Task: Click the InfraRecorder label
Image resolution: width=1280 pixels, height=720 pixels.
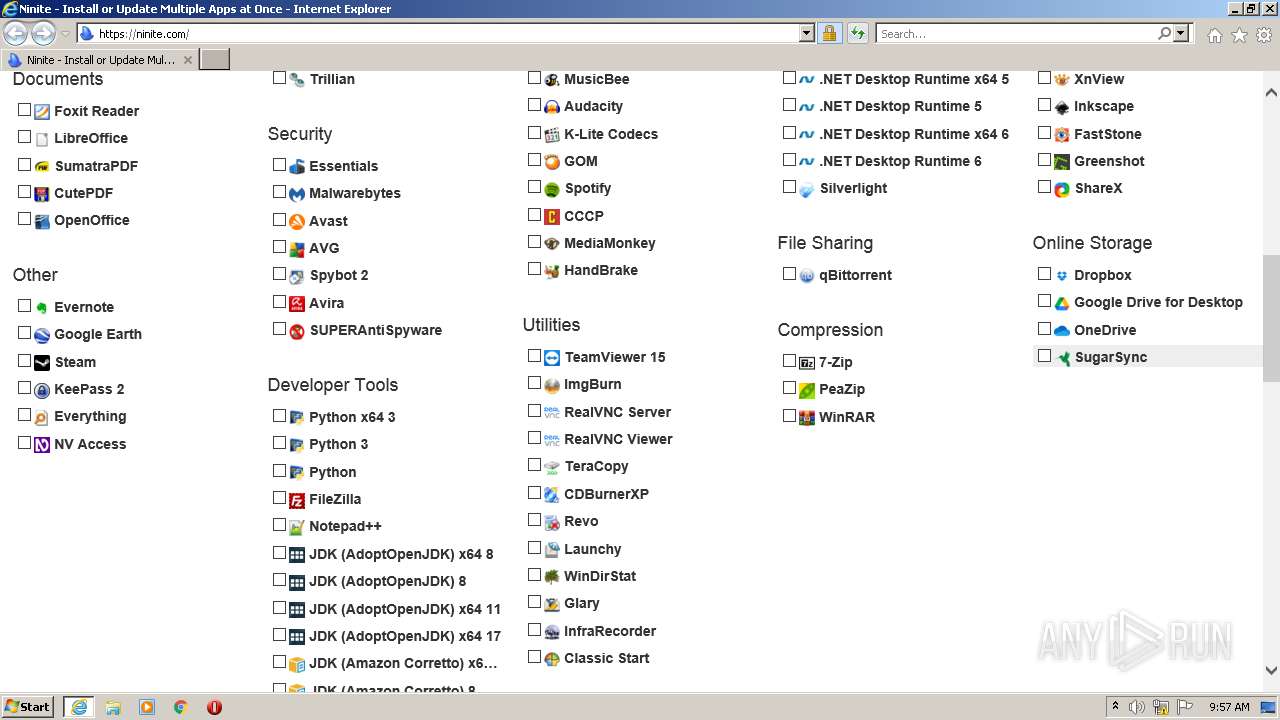Action: pyautogui.click(x=610, y=631)
